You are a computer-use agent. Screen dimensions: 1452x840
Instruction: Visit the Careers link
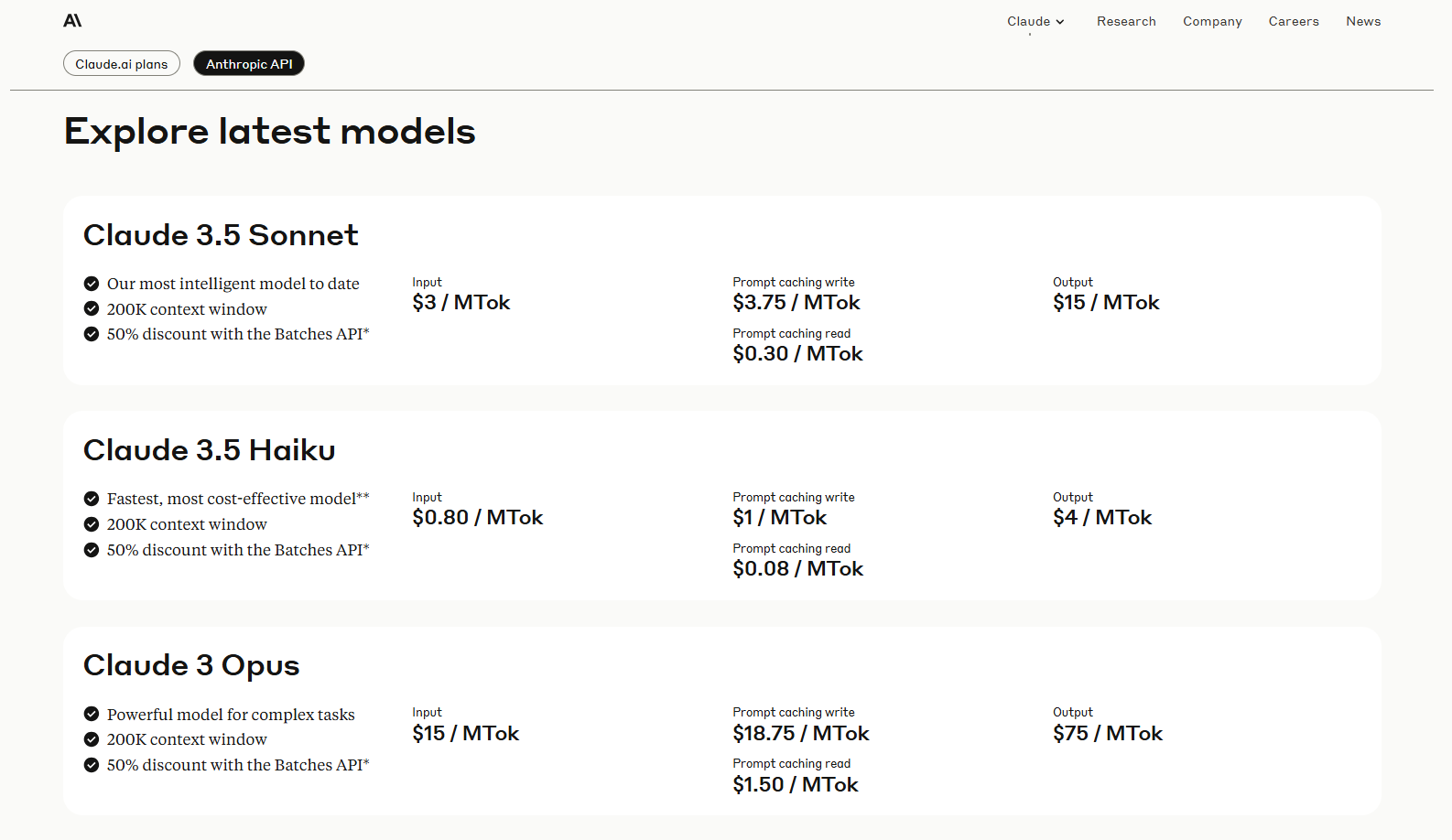pos(1294,21)
